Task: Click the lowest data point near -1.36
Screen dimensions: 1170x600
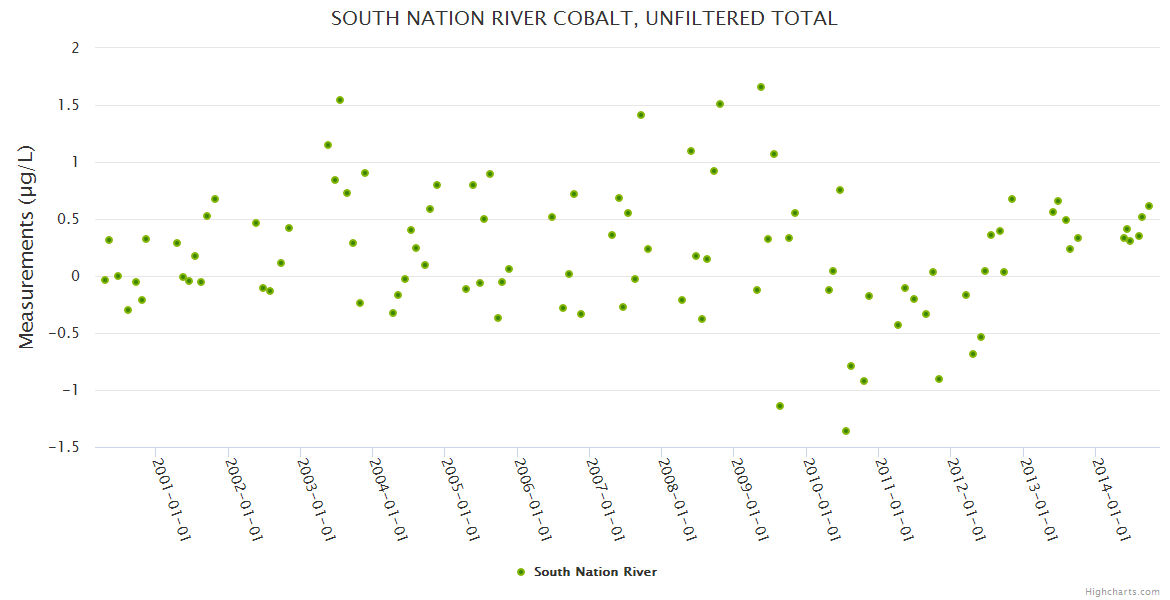Action: pos(846,431)
